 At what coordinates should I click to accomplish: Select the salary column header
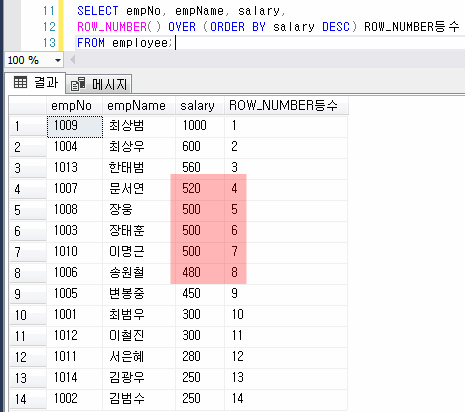[200, 106]
